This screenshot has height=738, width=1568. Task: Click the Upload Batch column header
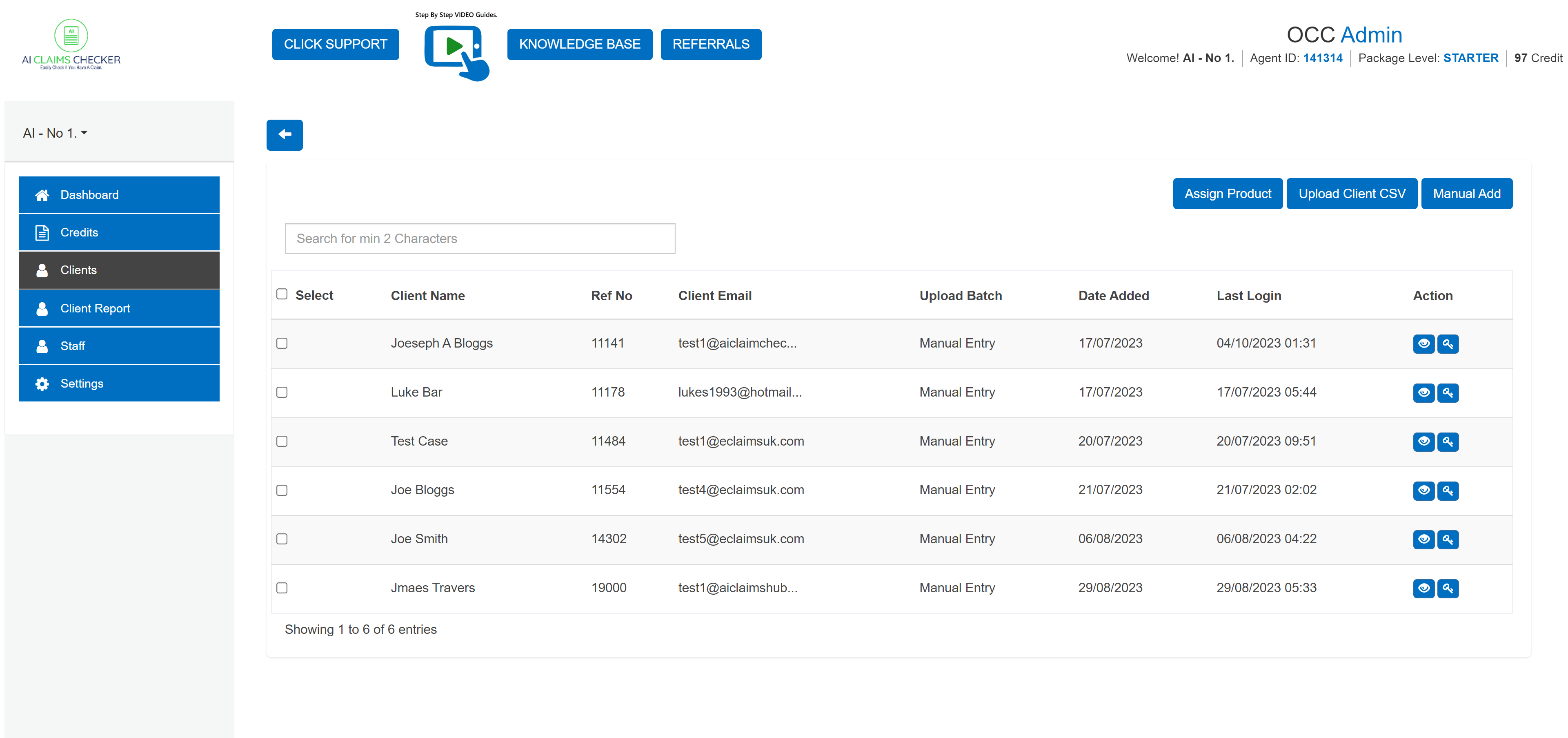(961, 296)
